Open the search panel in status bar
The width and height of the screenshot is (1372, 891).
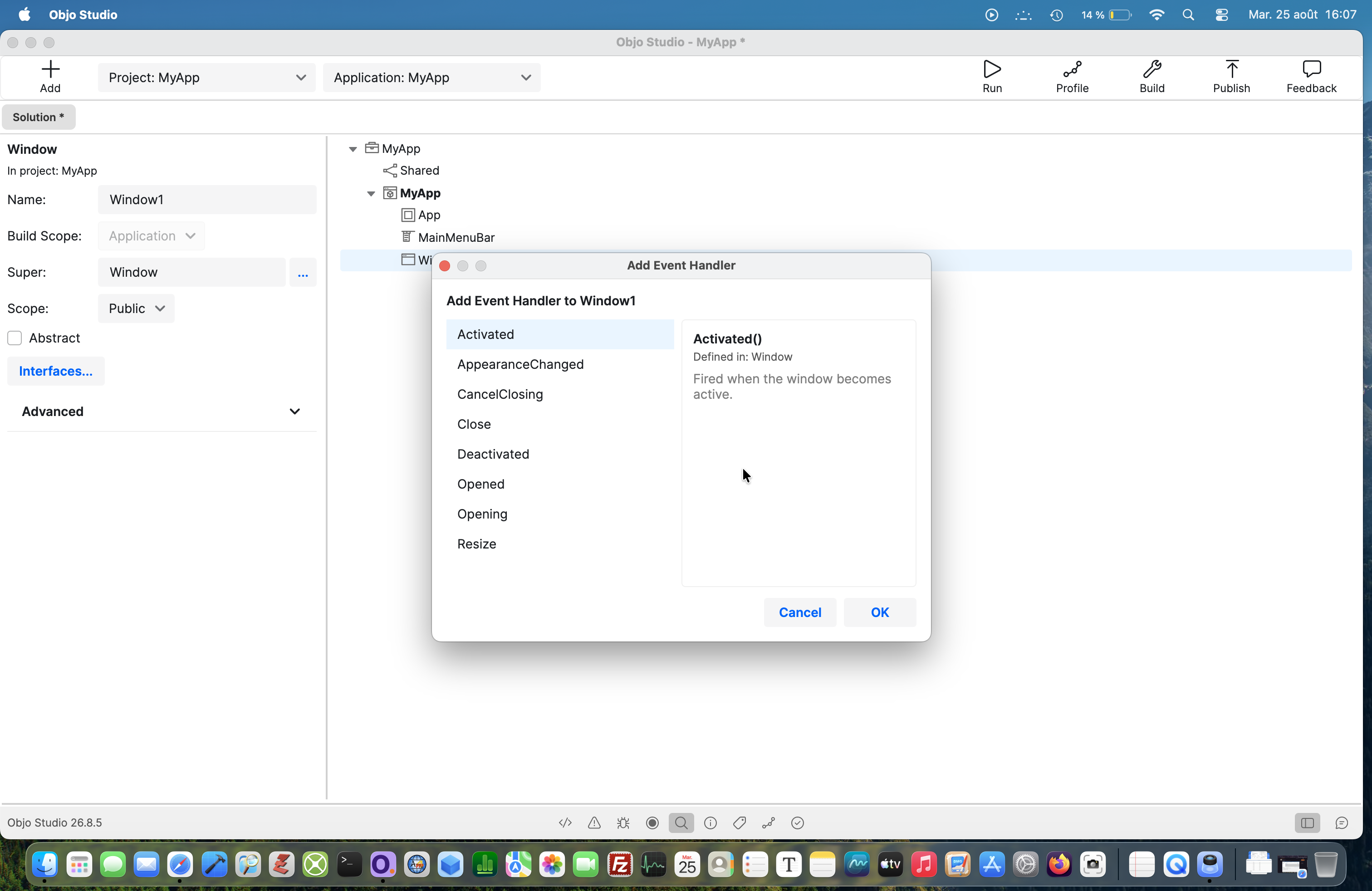681,823
